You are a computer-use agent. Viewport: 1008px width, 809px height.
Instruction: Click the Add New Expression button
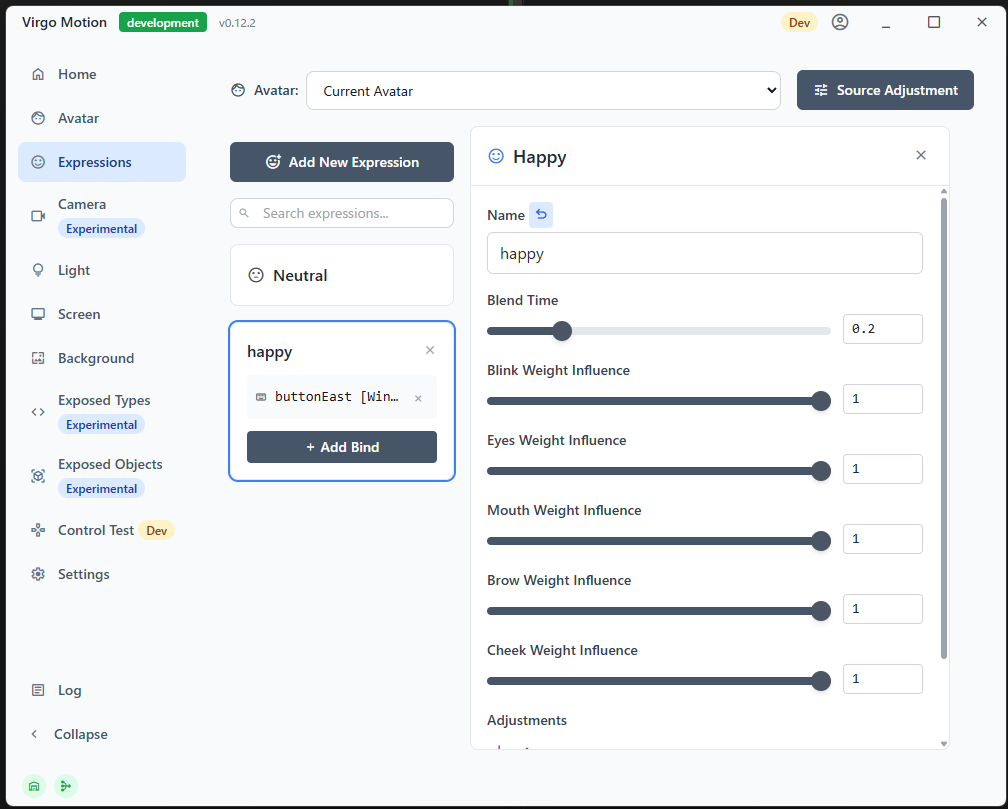341,161
